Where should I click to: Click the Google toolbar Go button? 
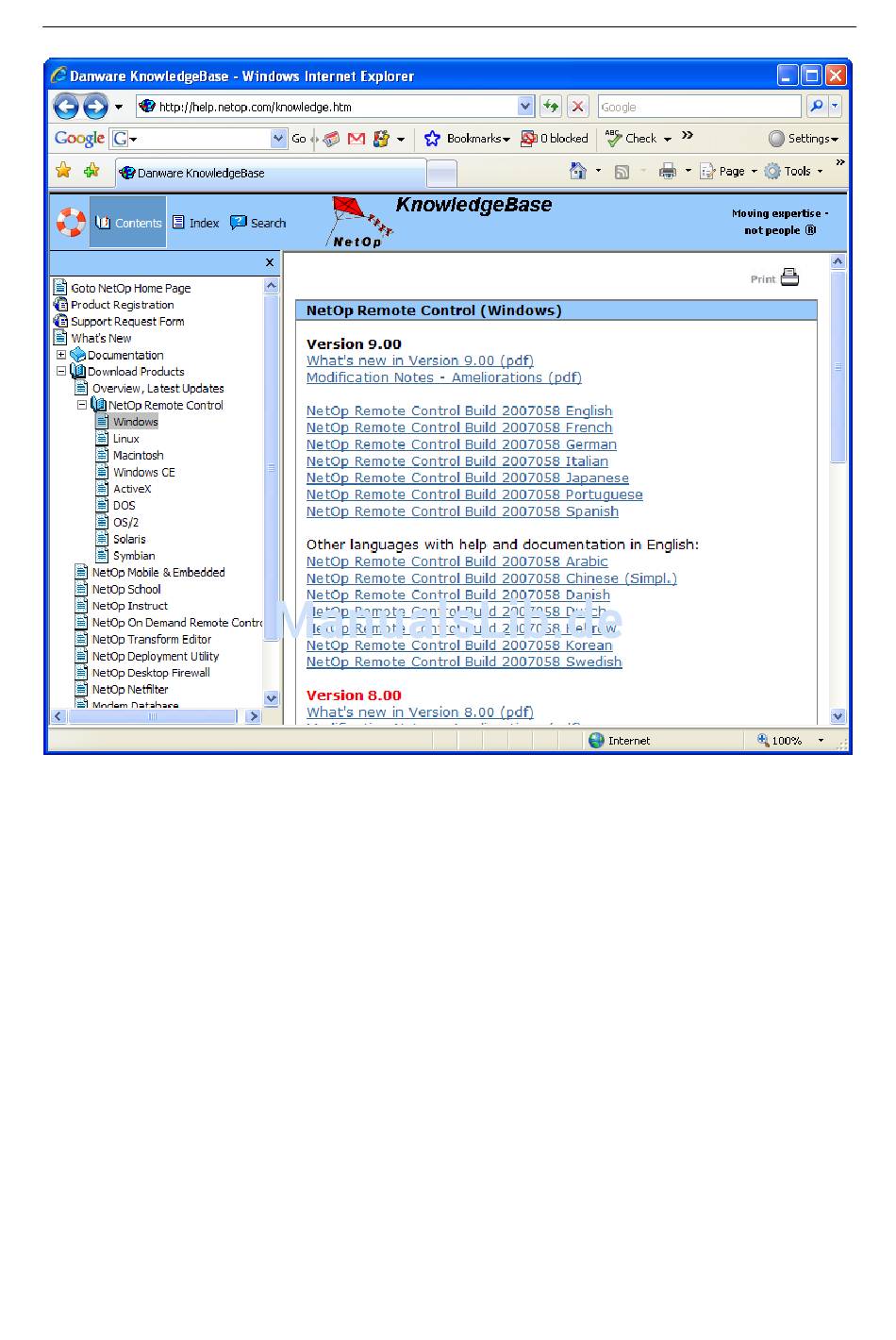click(299, 139)
